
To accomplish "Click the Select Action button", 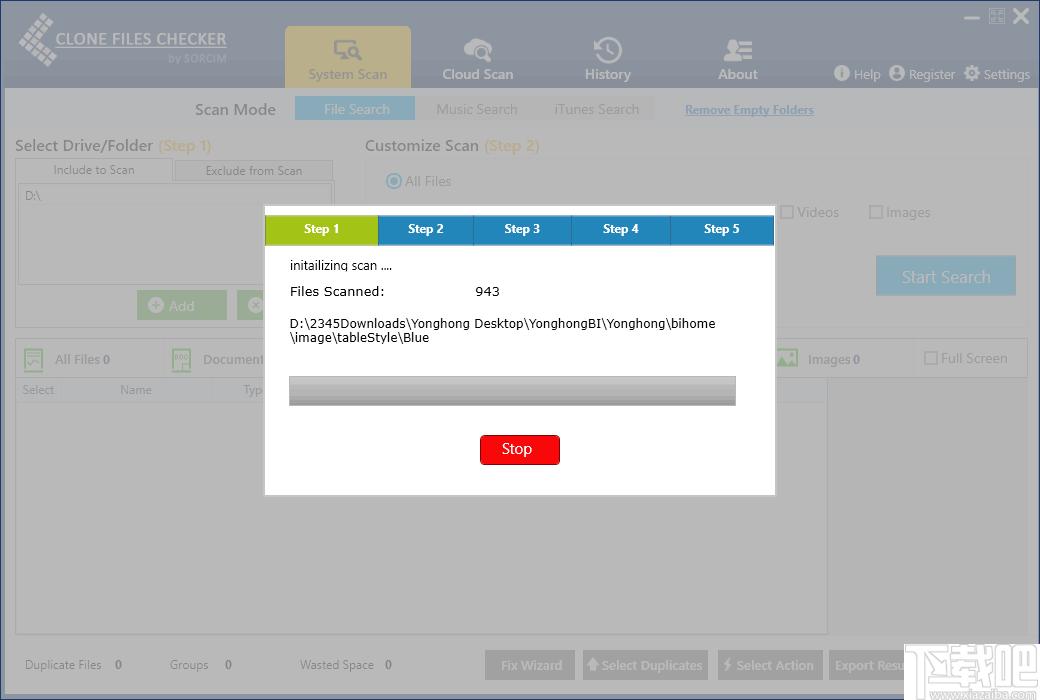I will click(x=770, y=665).
